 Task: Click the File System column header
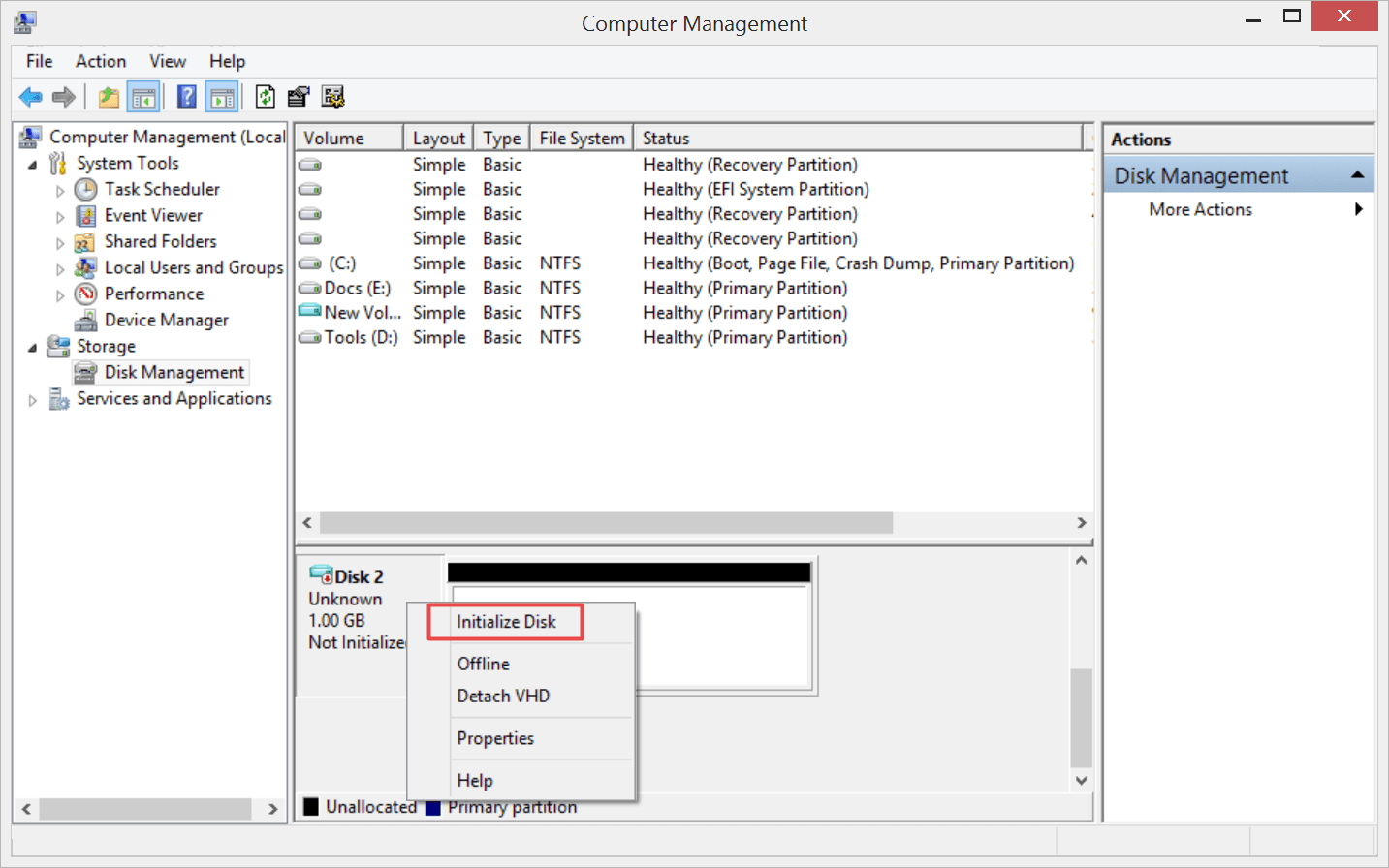click(x=582, y=139)
